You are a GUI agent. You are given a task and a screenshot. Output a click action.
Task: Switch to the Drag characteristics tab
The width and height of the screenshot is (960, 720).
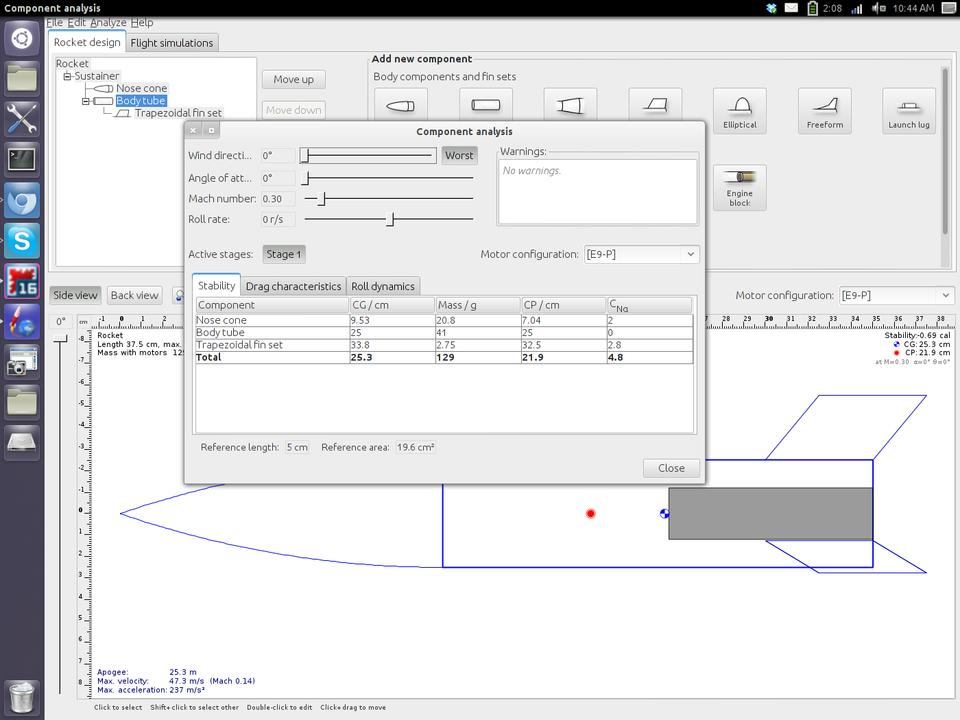tap(293, 286)
